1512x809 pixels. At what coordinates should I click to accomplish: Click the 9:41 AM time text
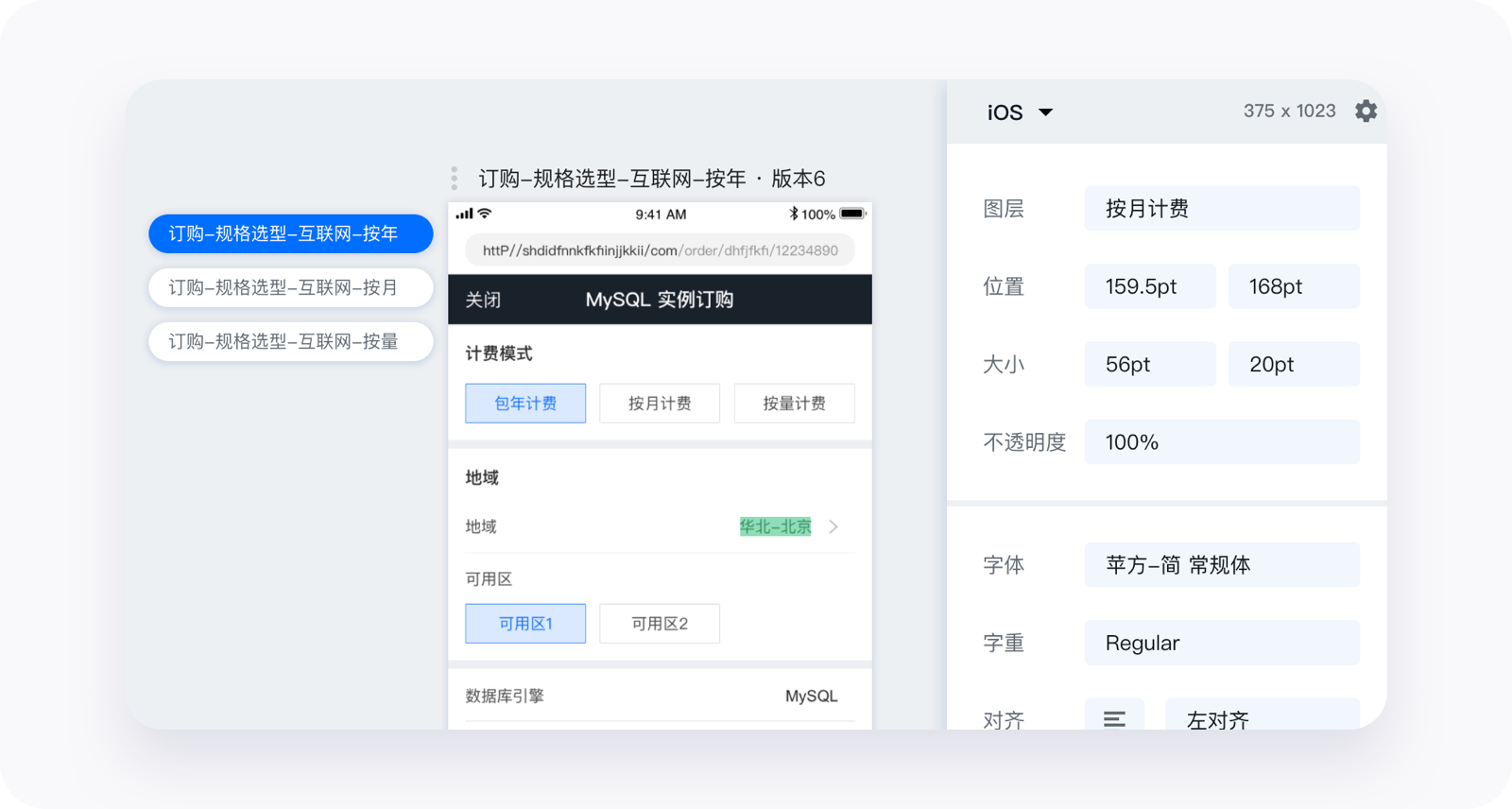[661, 215]
